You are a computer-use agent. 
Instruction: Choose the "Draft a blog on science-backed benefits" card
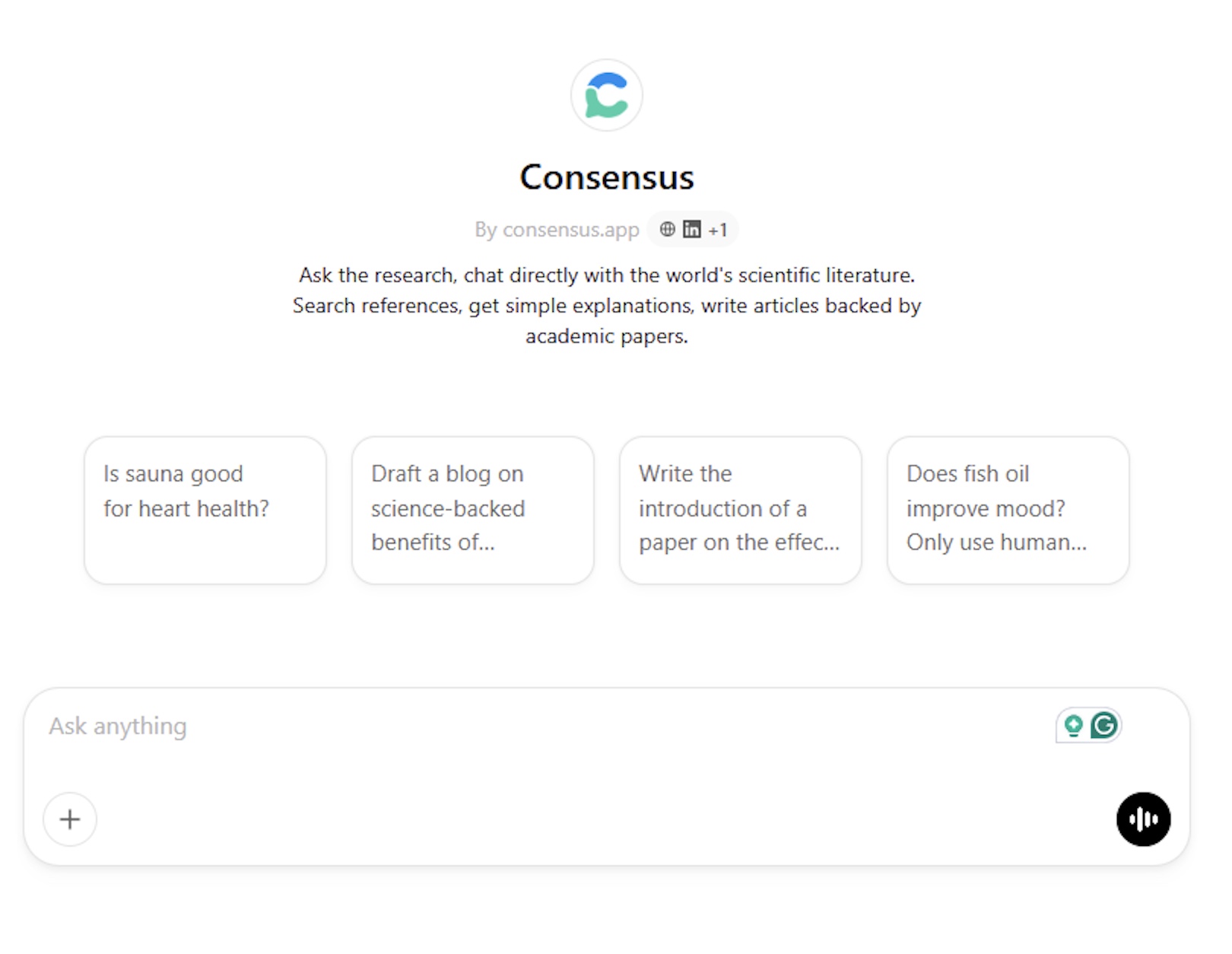[x=473, y=510]
